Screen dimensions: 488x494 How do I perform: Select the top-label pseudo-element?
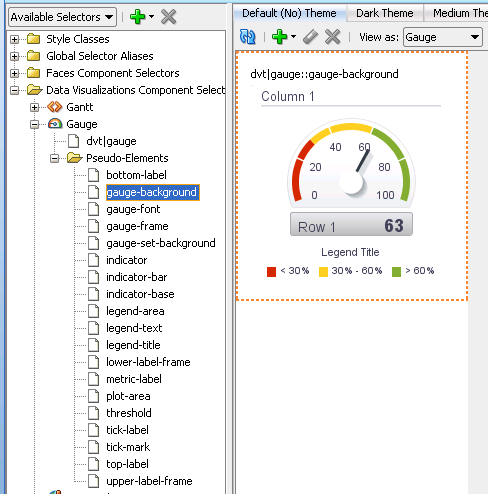tap(127, 464)
